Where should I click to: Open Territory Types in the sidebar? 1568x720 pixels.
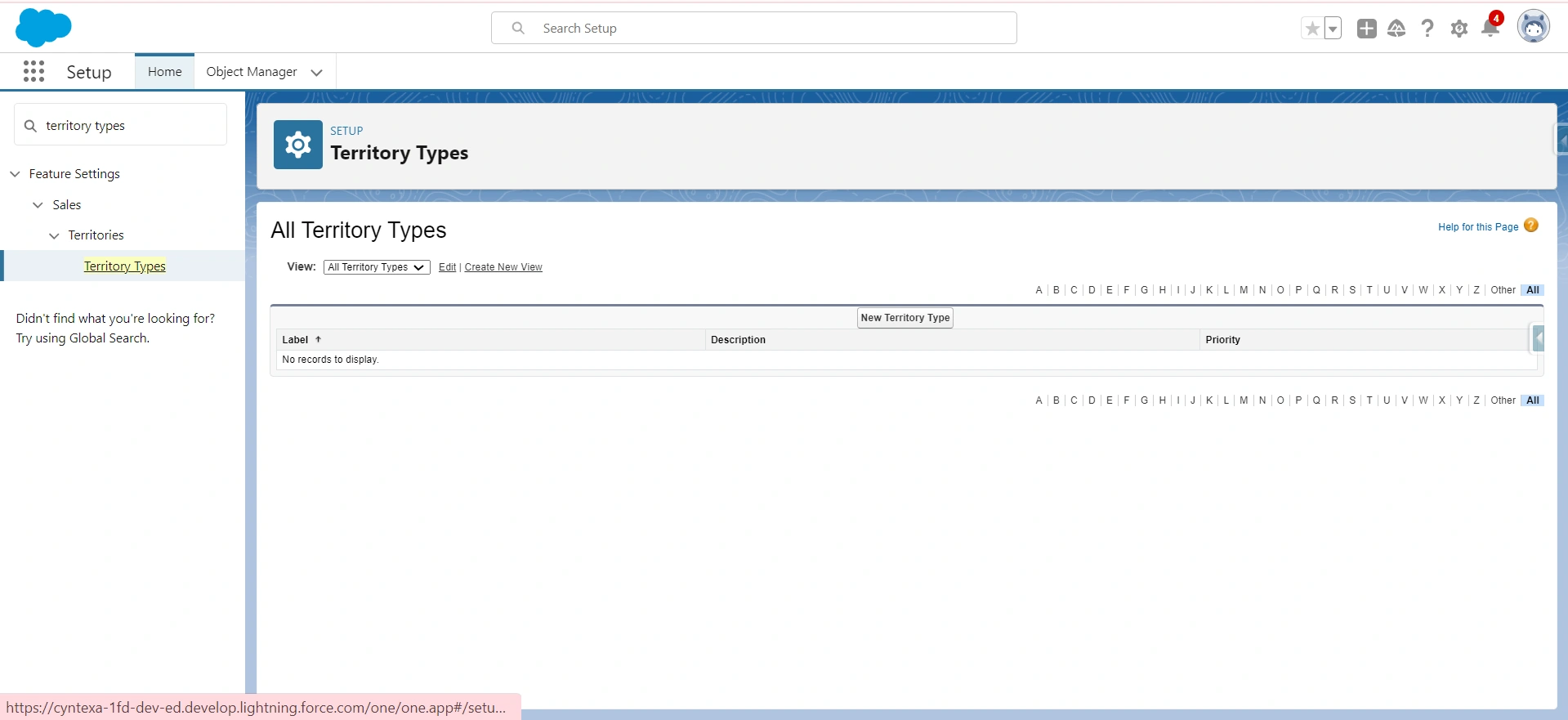pyautogui.click(x=124, y=266)
